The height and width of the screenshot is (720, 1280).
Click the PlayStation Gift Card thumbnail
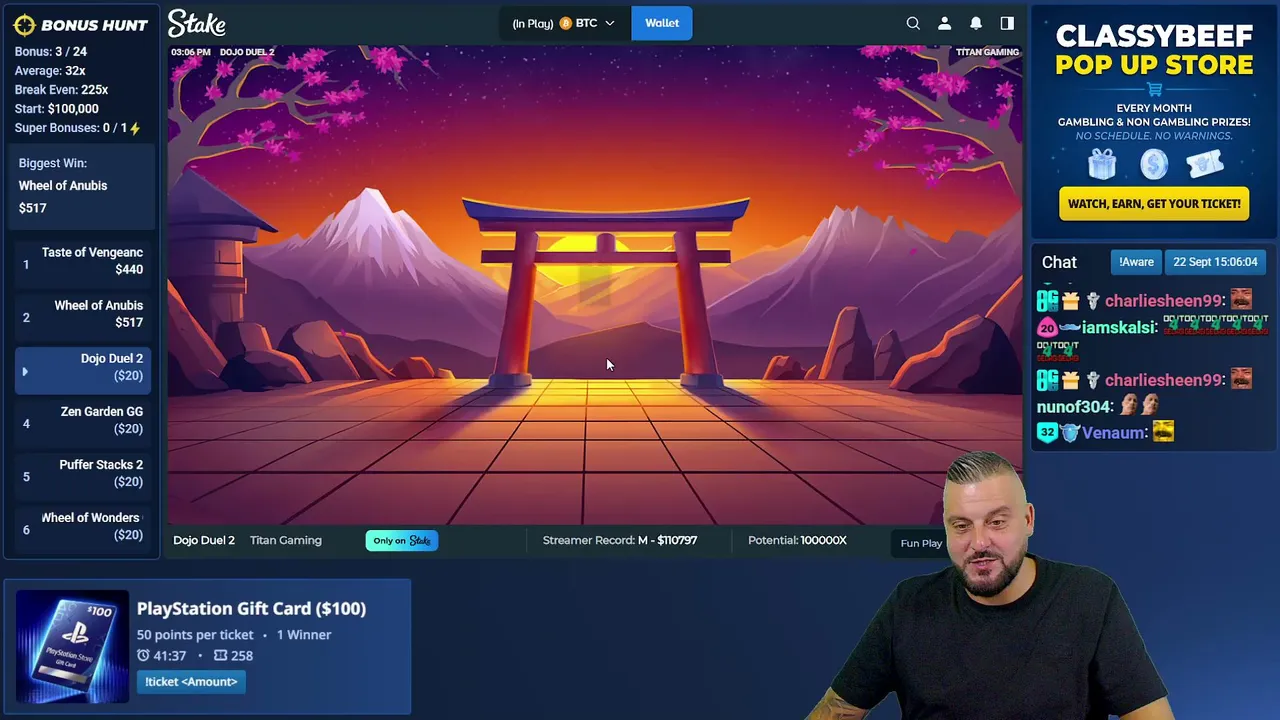pyautogui.click(x=73, y=647)
